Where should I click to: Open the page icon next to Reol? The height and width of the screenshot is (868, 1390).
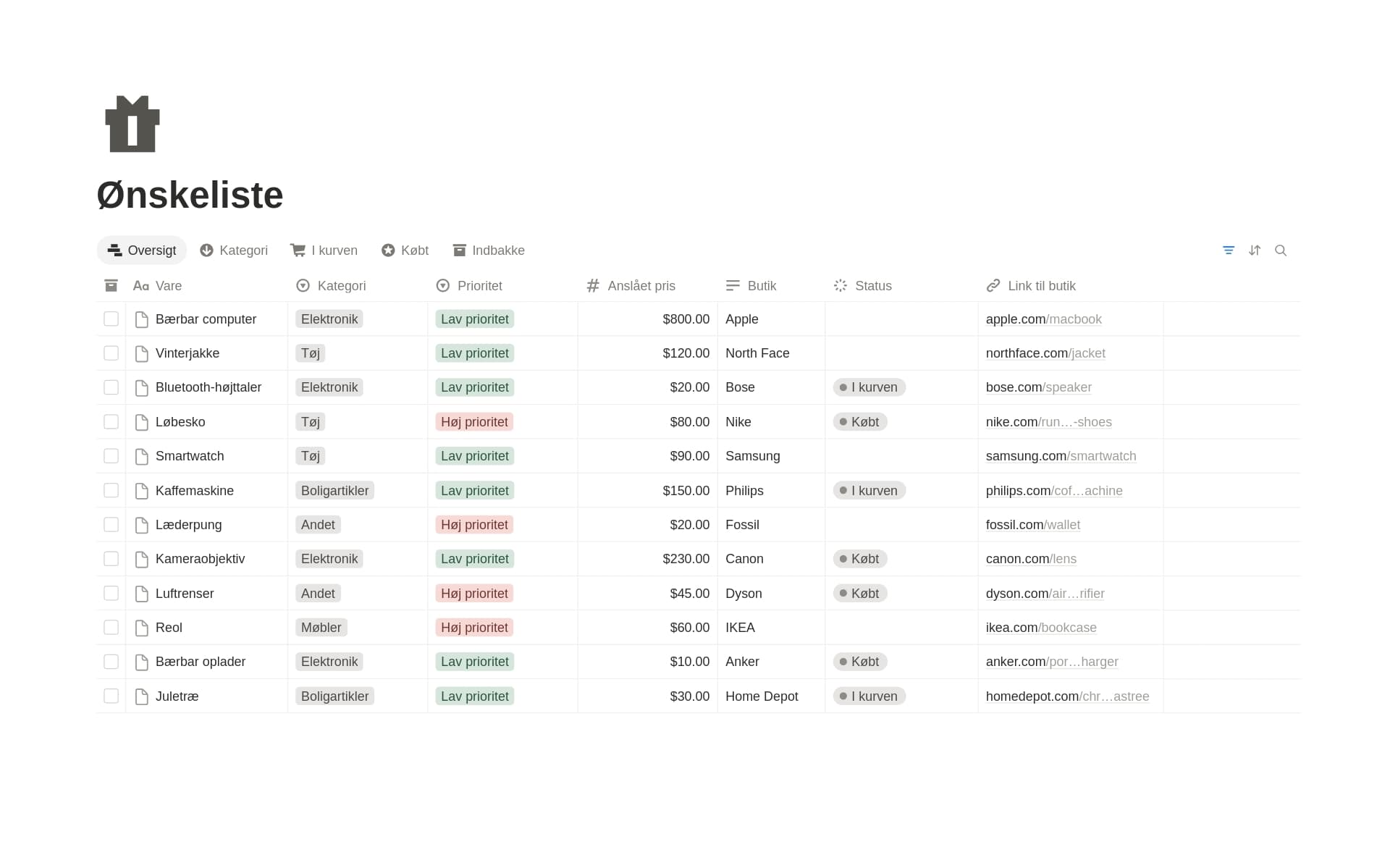[x=142, y=628]
